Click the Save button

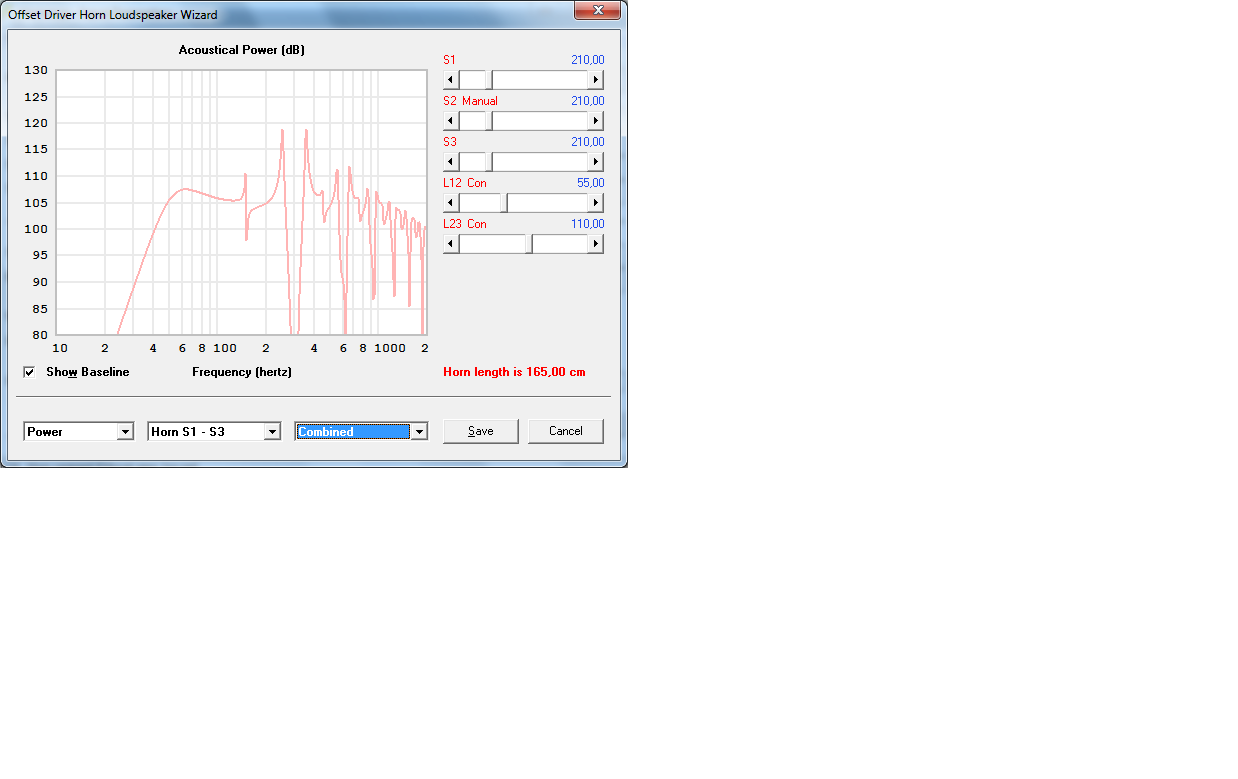tap(481, 431)
